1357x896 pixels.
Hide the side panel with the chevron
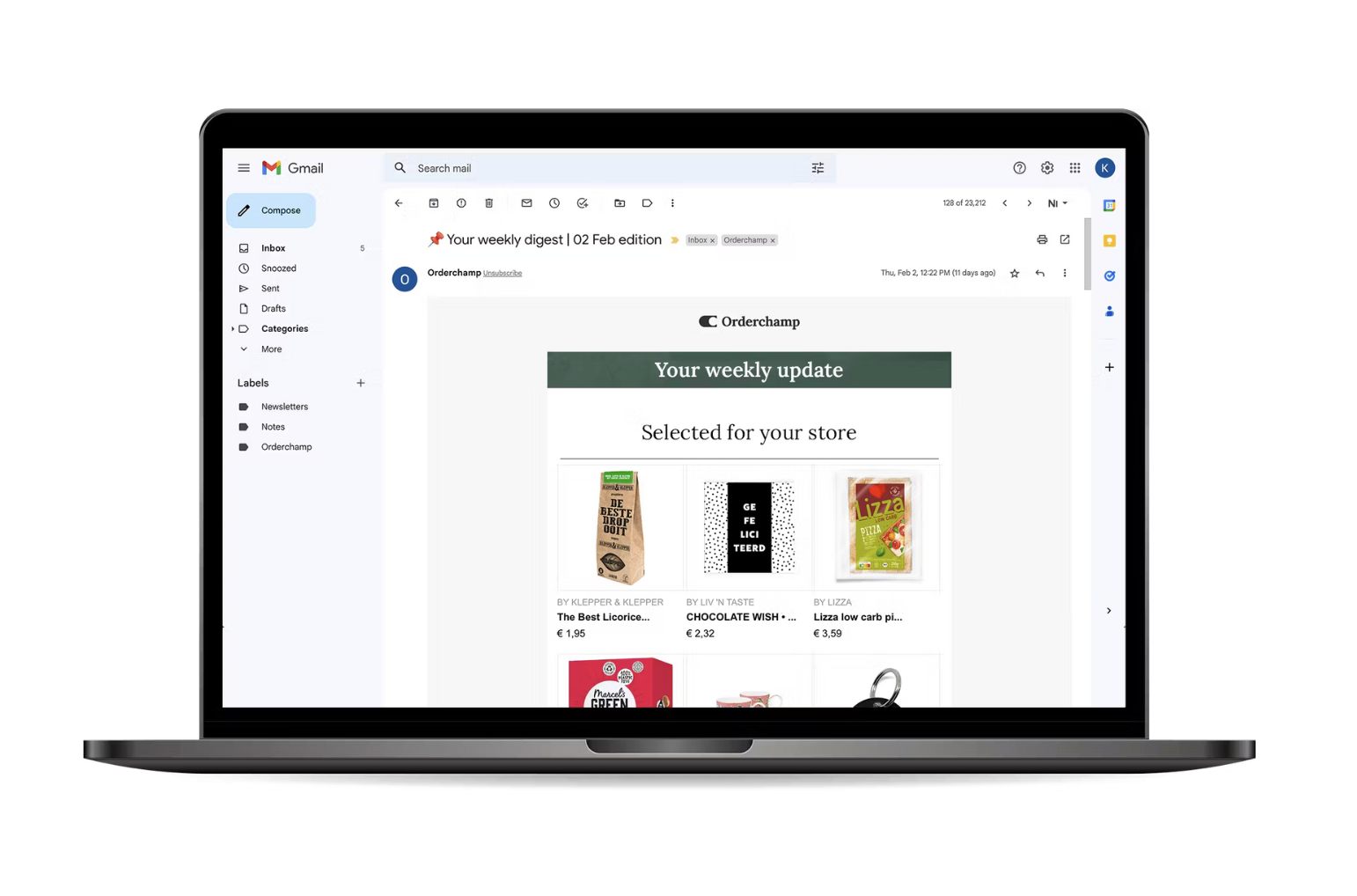pyautogui.click(x=1109, y=611)
